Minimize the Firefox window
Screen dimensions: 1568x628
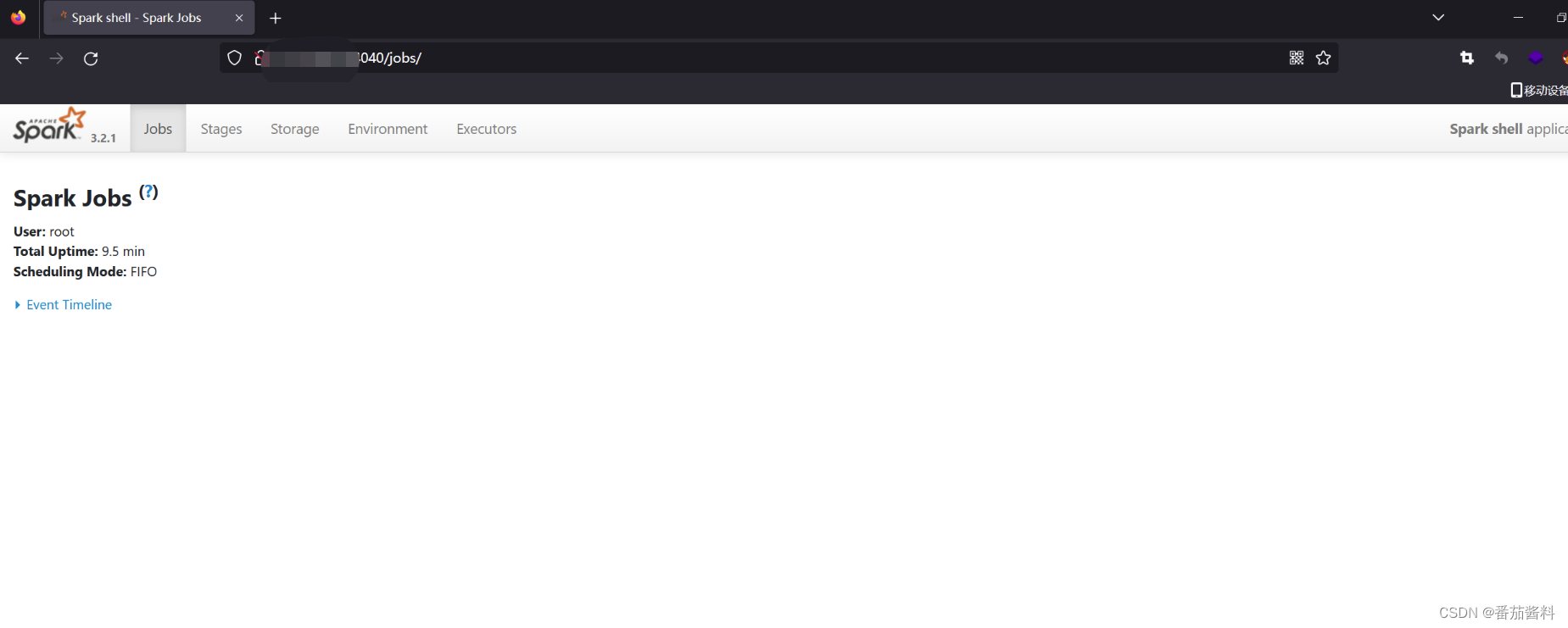(x=1518, y=17)
